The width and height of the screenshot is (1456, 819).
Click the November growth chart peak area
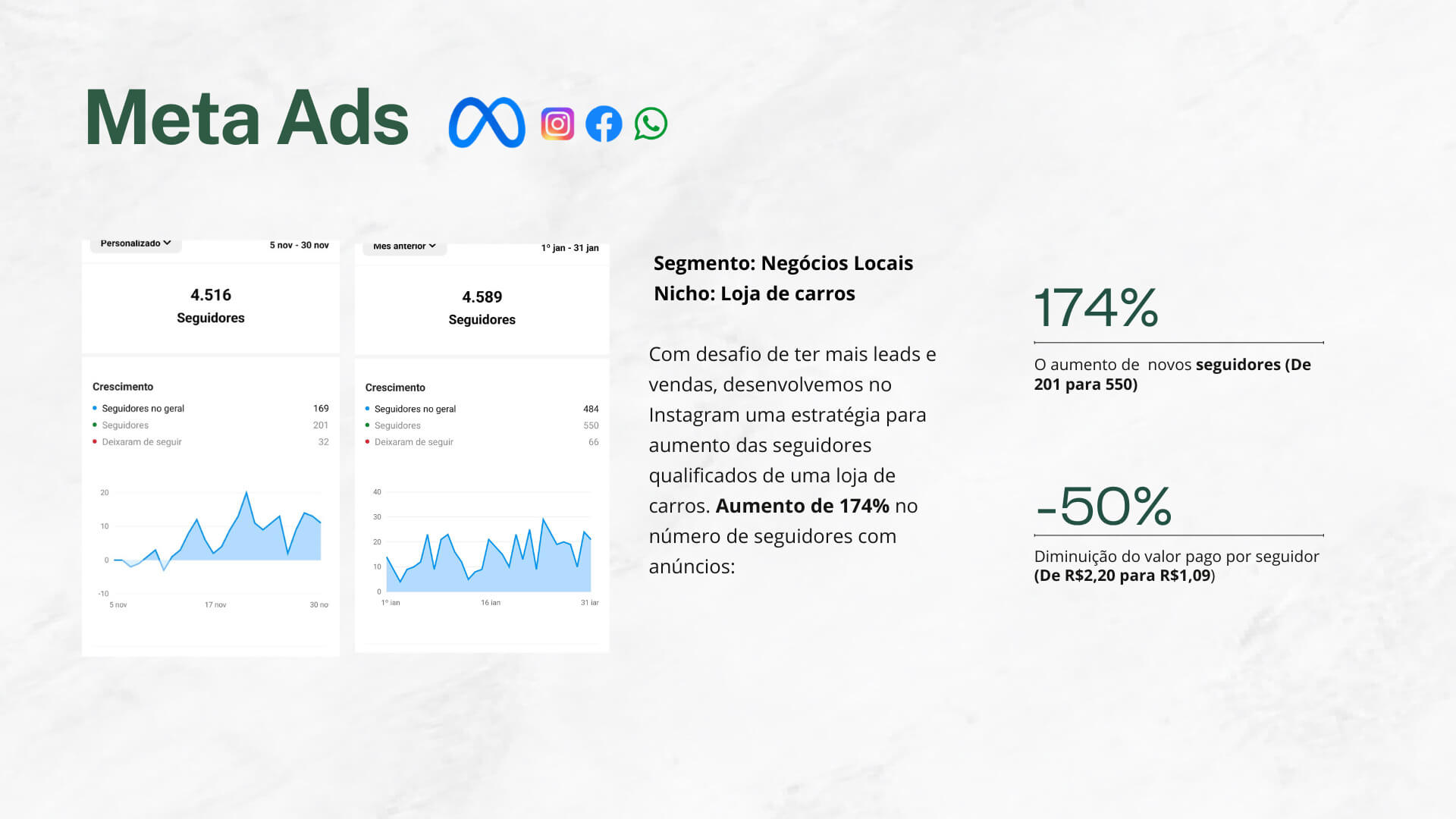click(246, 504)
